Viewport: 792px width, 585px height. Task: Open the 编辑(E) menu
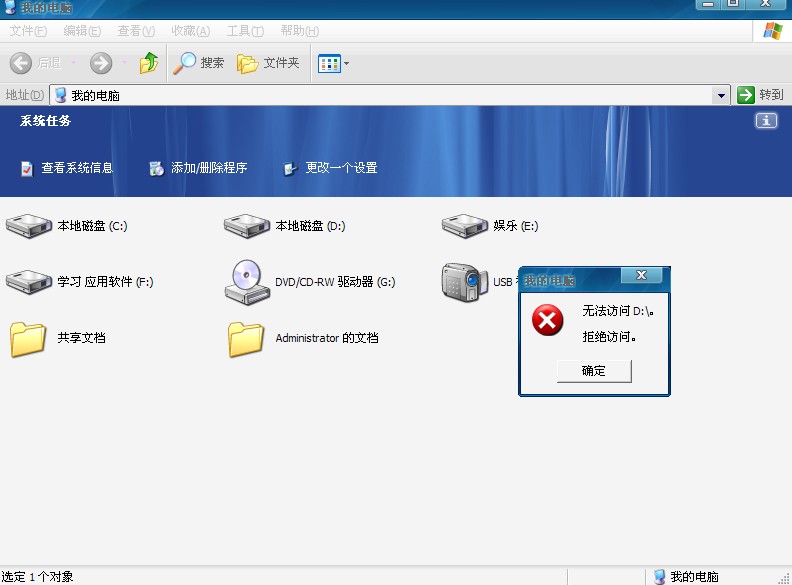click(82, 31)
